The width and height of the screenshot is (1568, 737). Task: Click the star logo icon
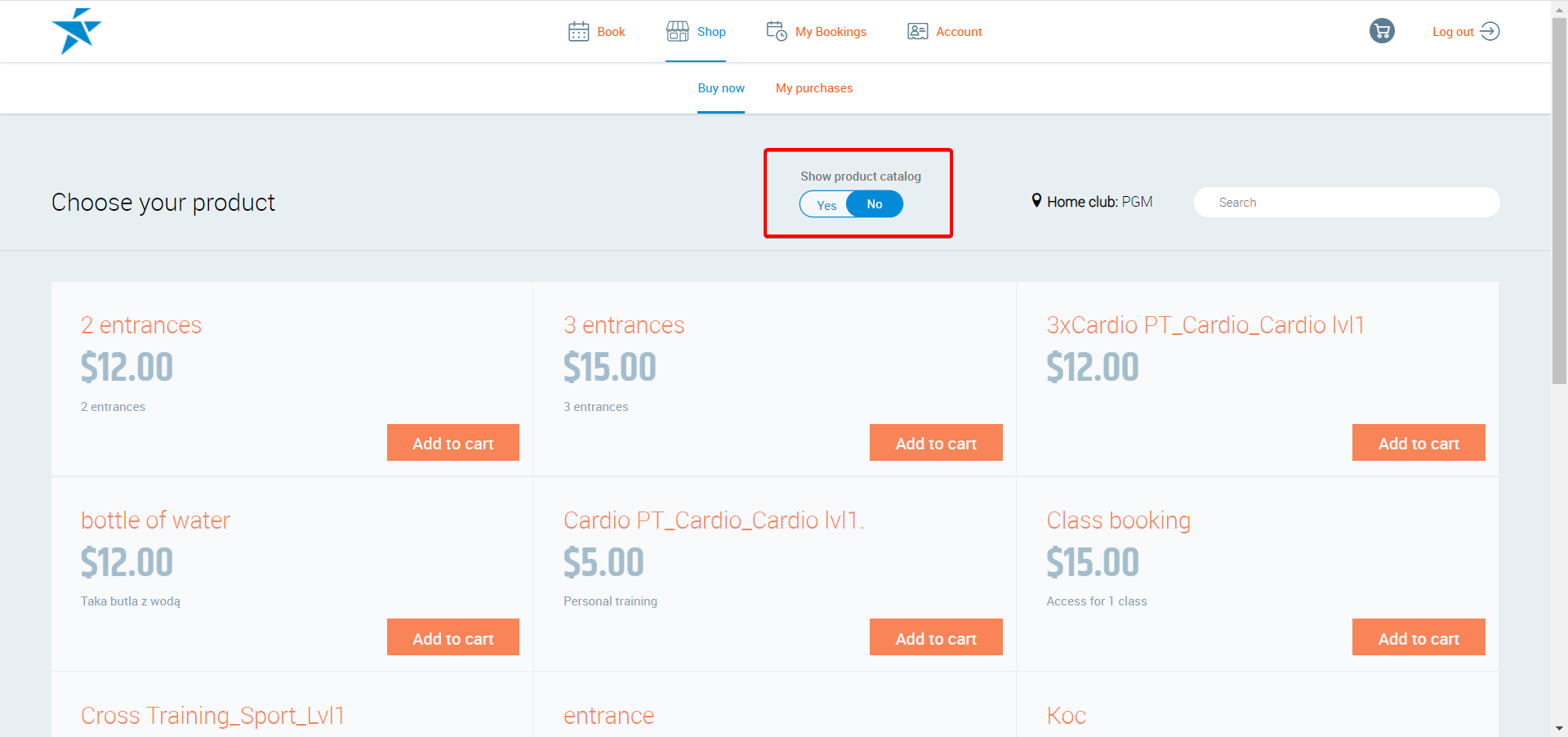tap(76, 31)
